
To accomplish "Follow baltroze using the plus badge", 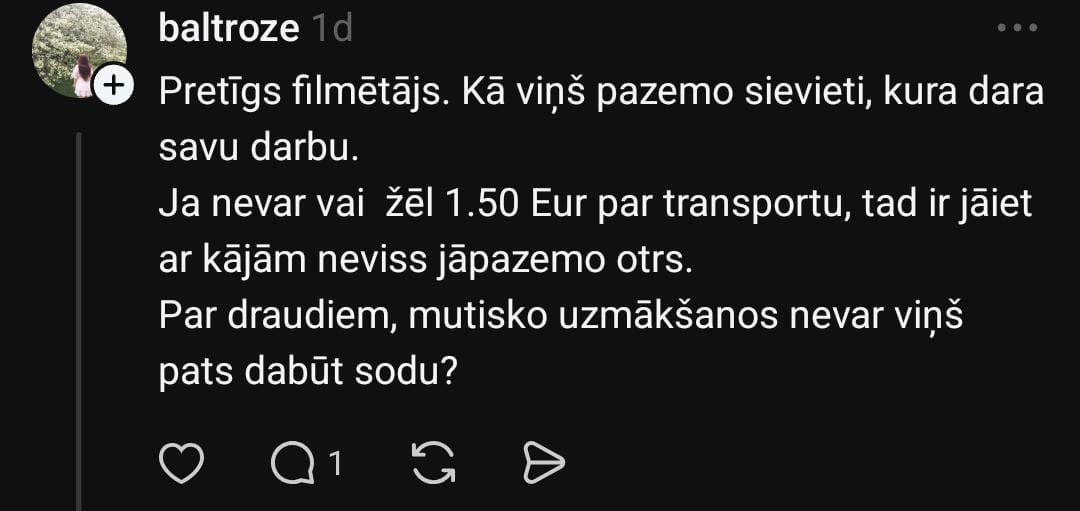I will (113, 85).
